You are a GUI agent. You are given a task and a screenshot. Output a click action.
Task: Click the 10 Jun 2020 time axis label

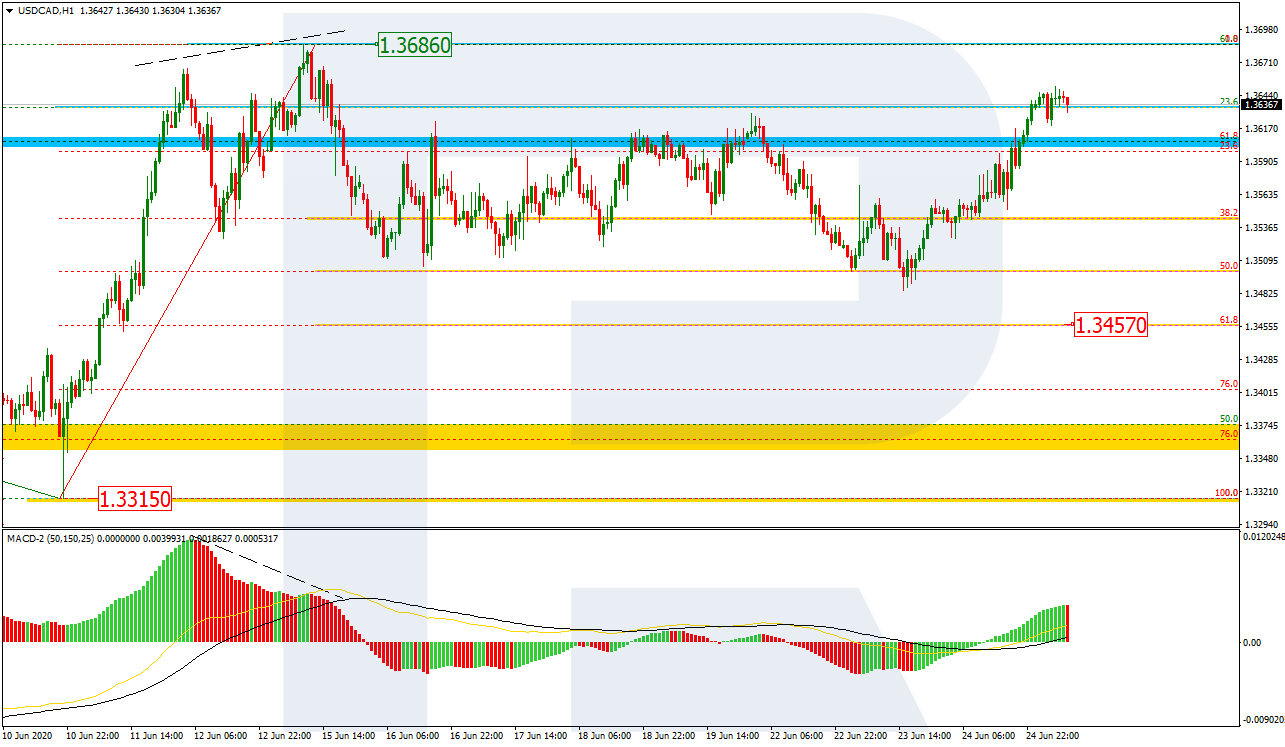click(x=26, y=735)
